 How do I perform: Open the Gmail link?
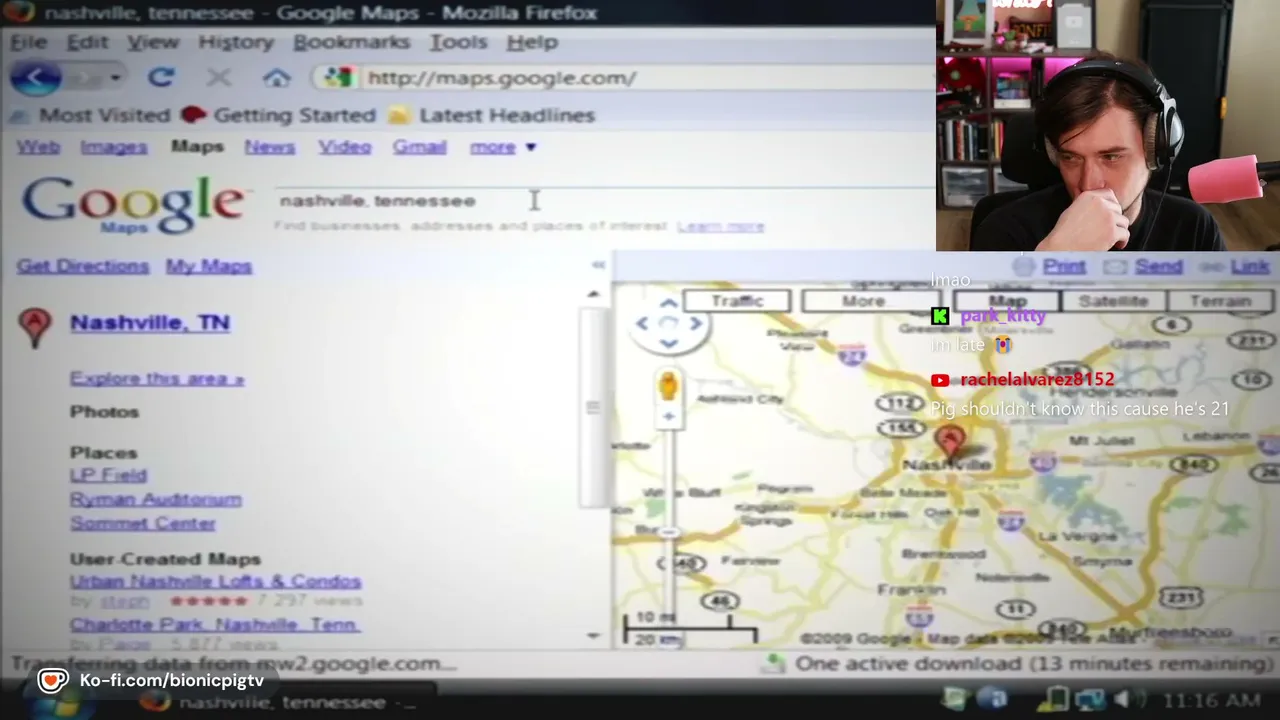pos(419,147)
